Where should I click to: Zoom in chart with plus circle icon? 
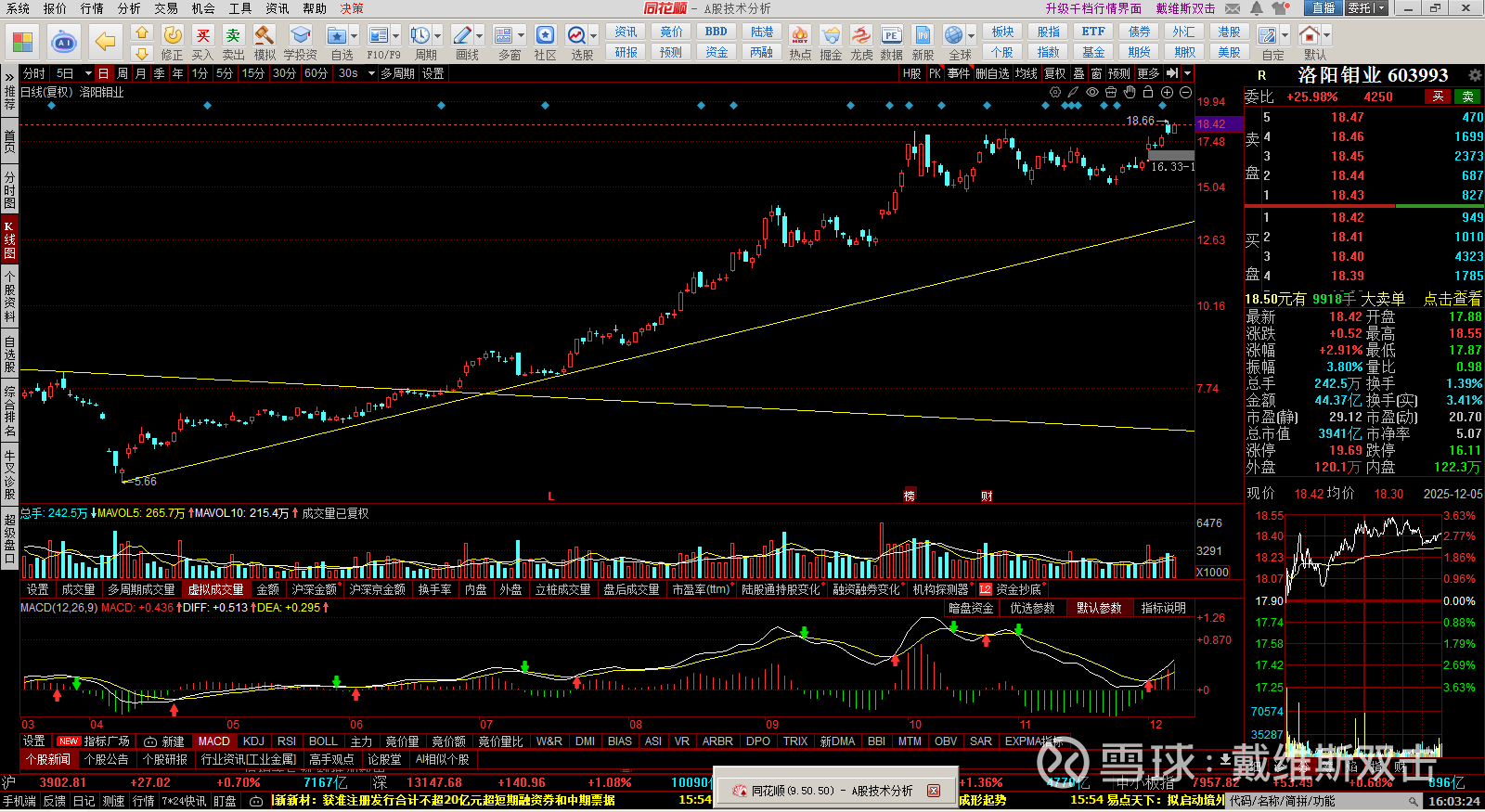click(1167, 92)
